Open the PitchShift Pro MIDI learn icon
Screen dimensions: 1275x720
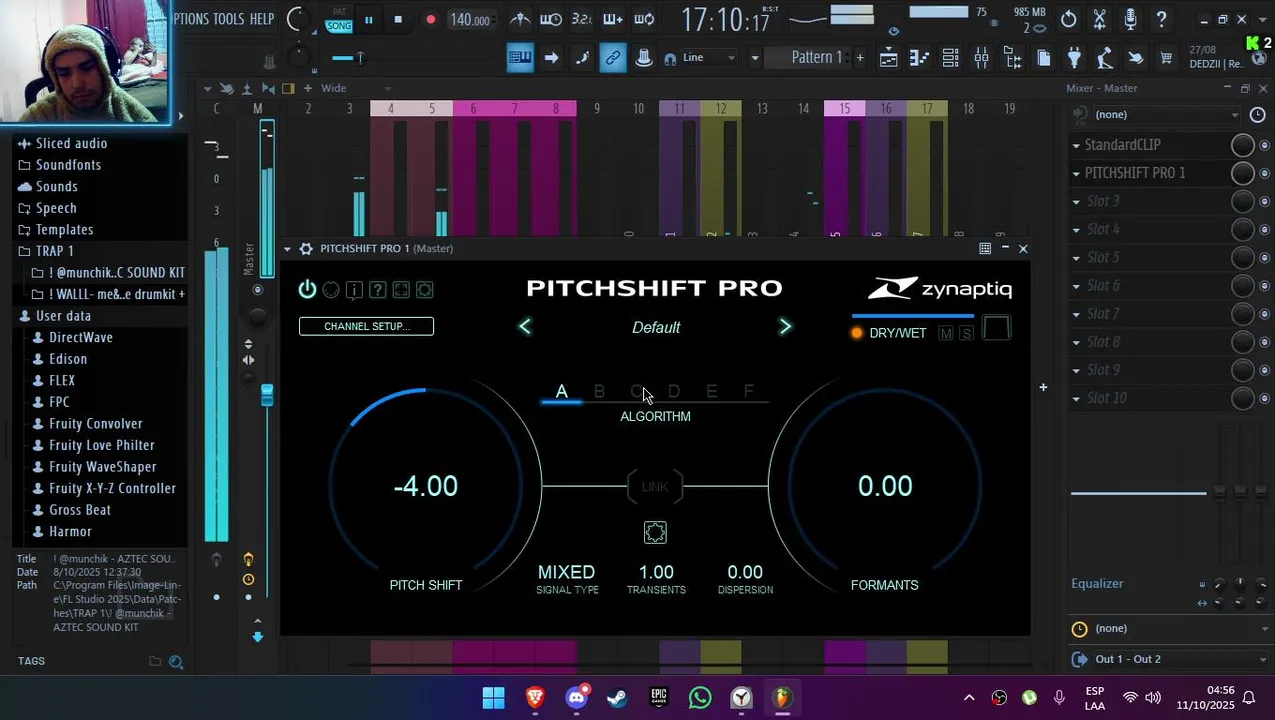click(x=331, y=290)
